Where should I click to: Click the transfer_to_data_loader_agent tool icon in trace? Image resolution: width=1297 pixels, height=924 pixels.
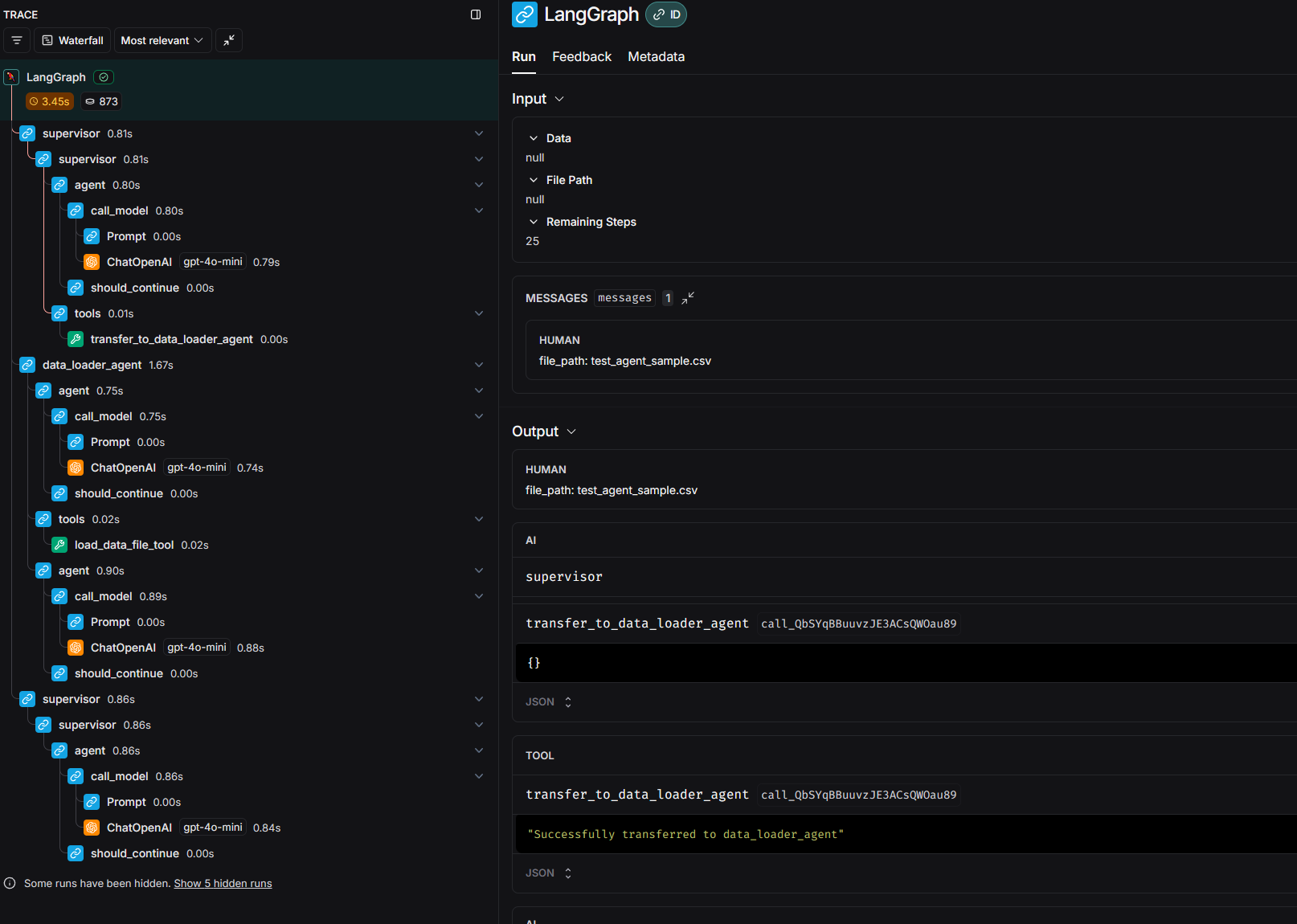tap(76, 339)
